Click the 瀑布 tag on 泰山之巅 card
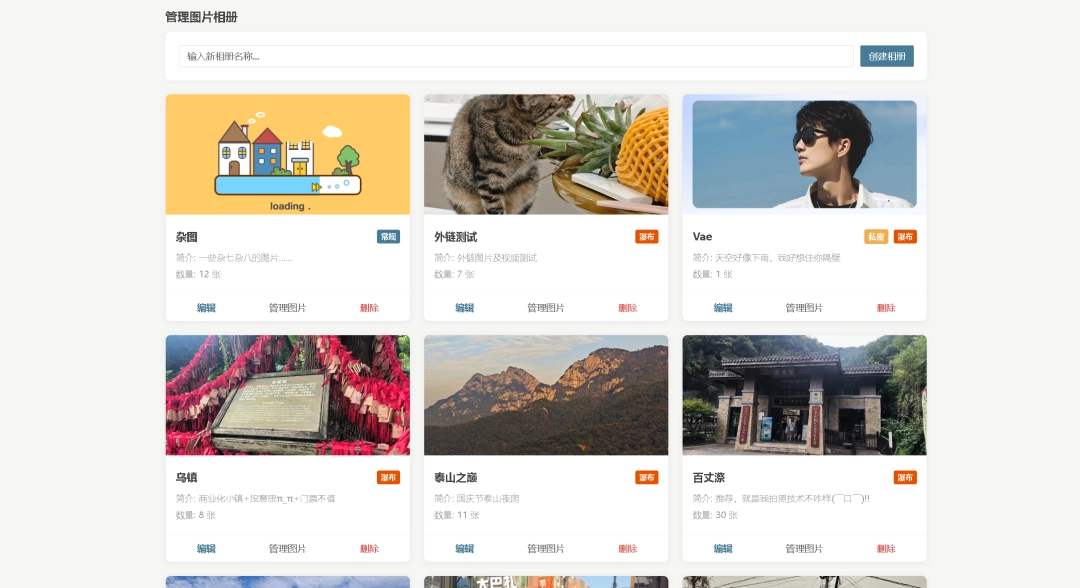 [x=646, y=478]
